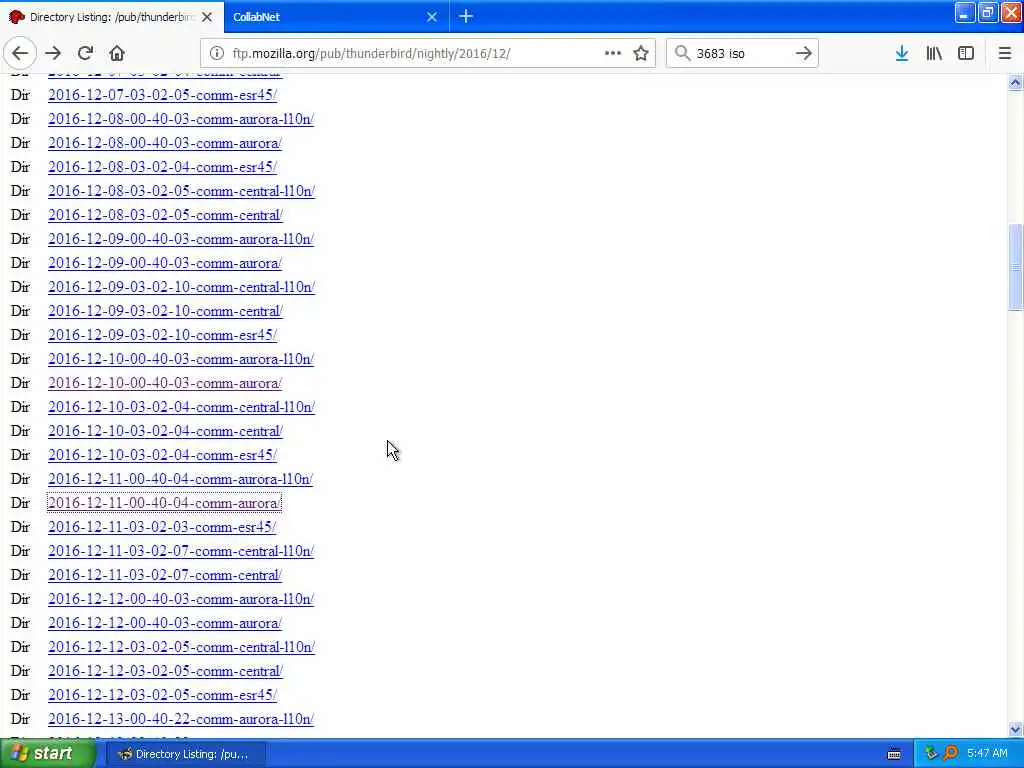Open 2016-12-10-03-02-04-comm-esr45 directory
Viewport: 1024px width, 768px height.
[x=163, y=455]
